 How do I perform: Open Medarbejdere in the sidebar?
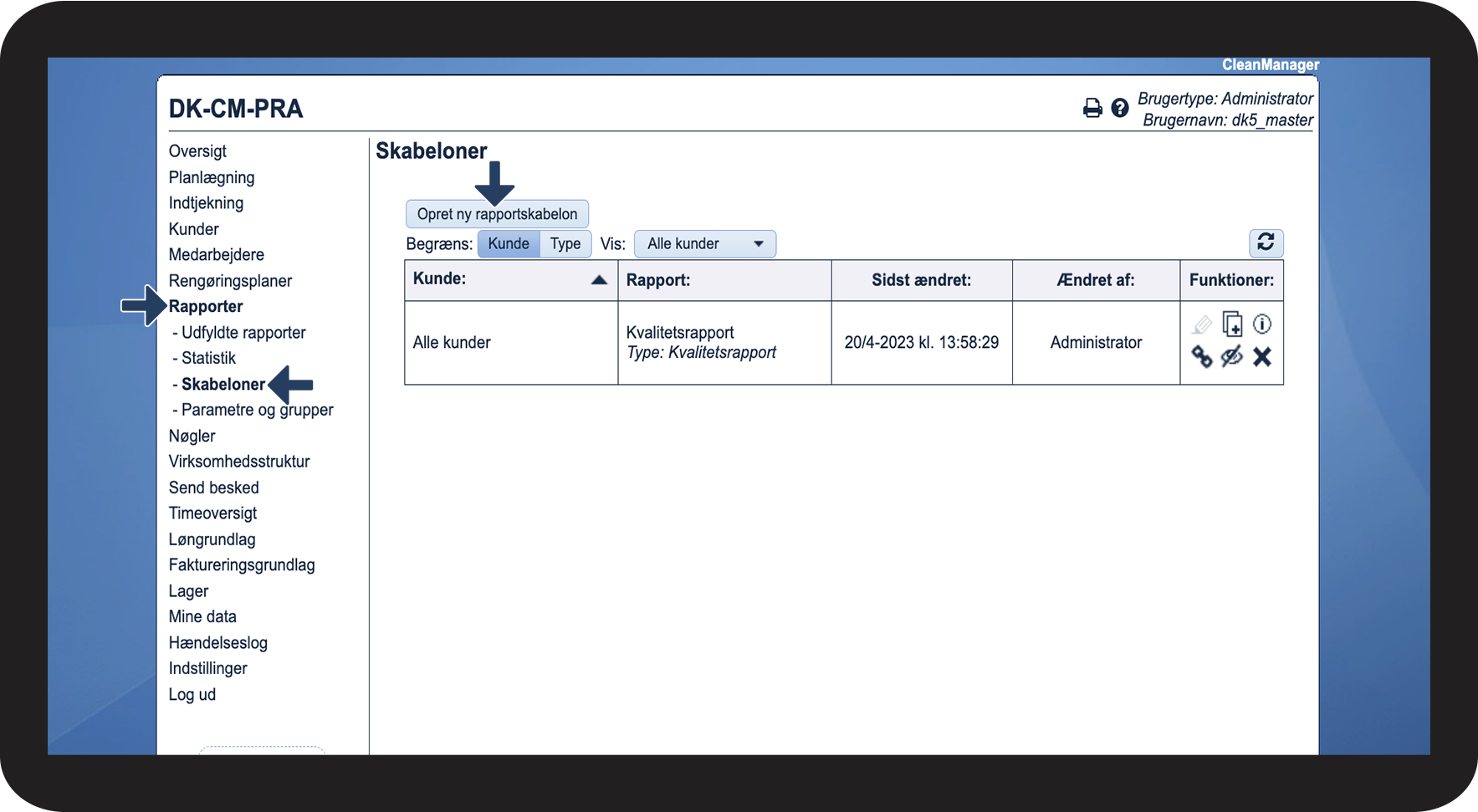click(217, 255)
